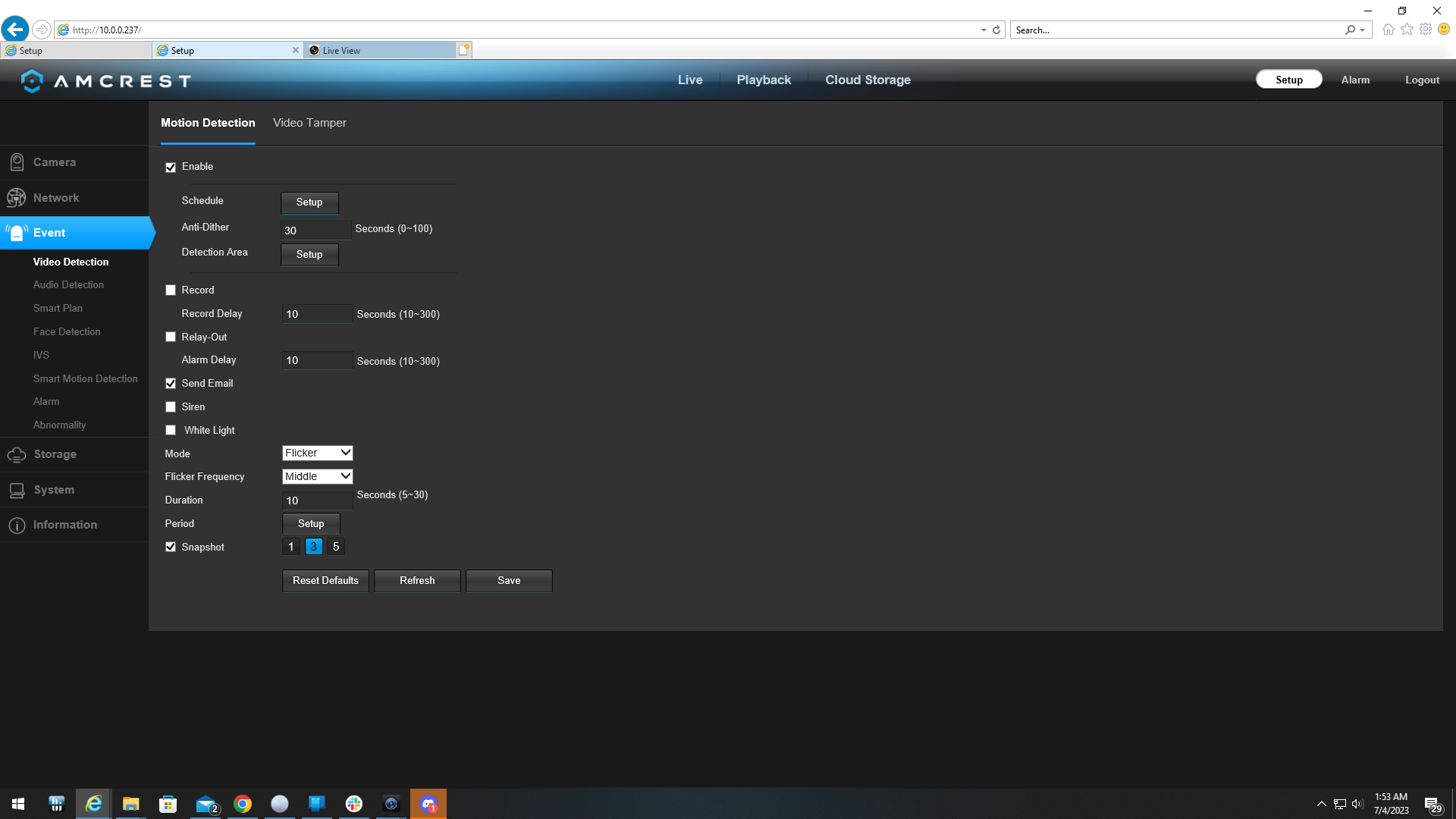Open the Mode dropdown set to Flicker
1456x819 pixels.
pyautogui.click(x=318, y=453)
